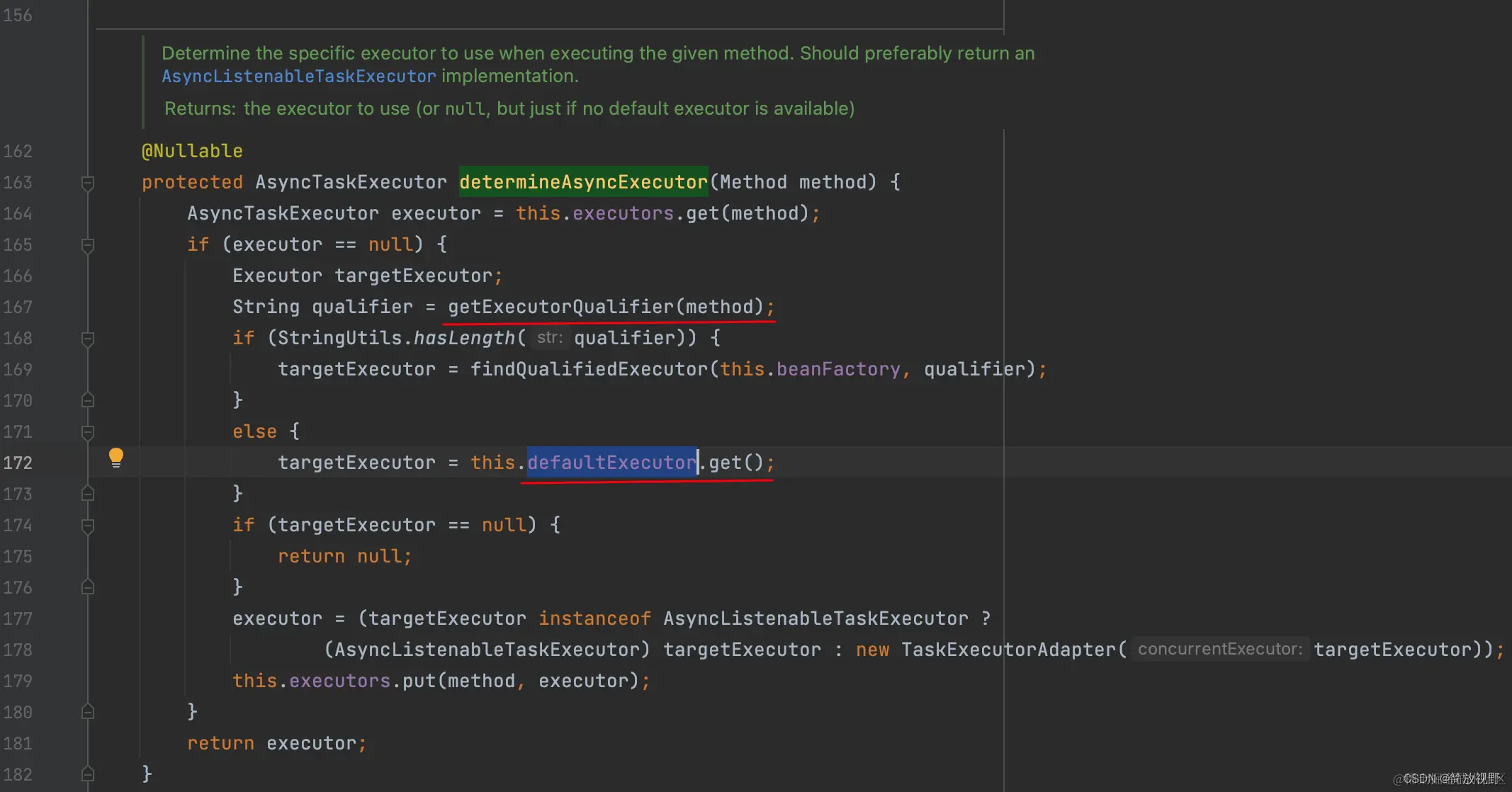Click the fold end marker at line 180
The image size is (1512, 792).
[x=88, y=712]
